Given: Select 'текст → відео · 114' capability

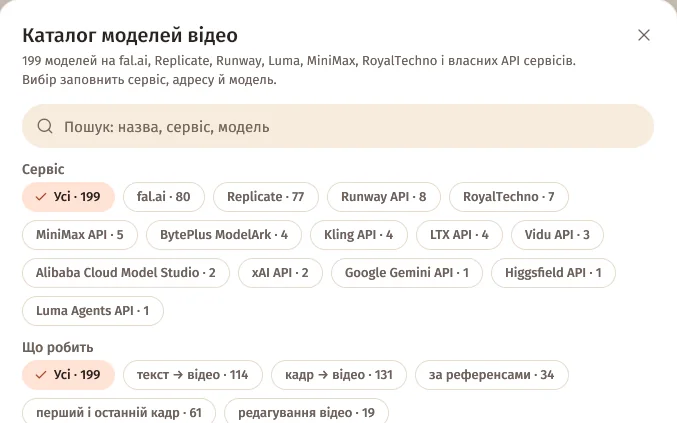Looking at the screenshot, I should pyautogui.click(x=193, y=375).
